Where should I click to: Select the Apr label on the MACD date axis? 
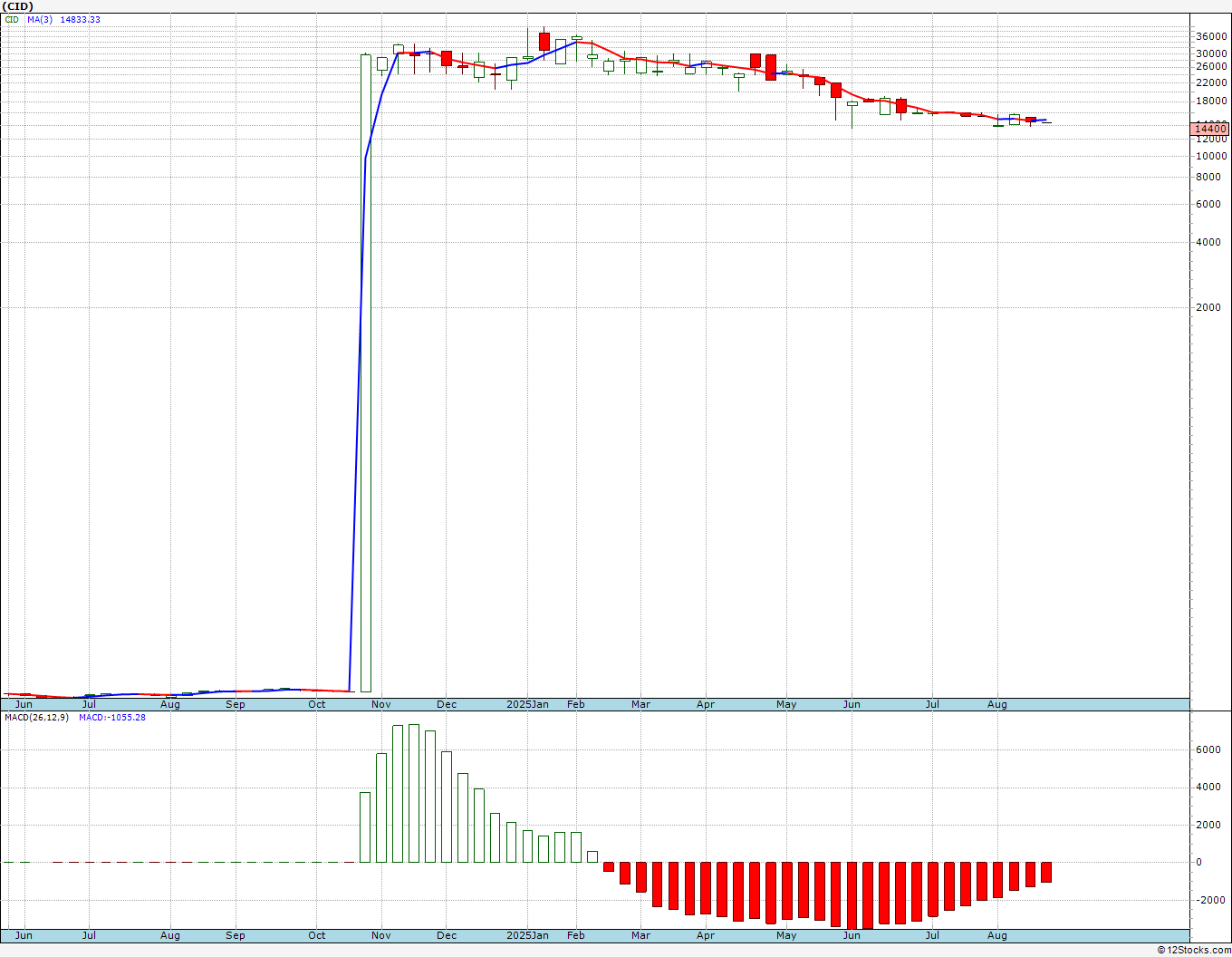[x=706, y=935]
